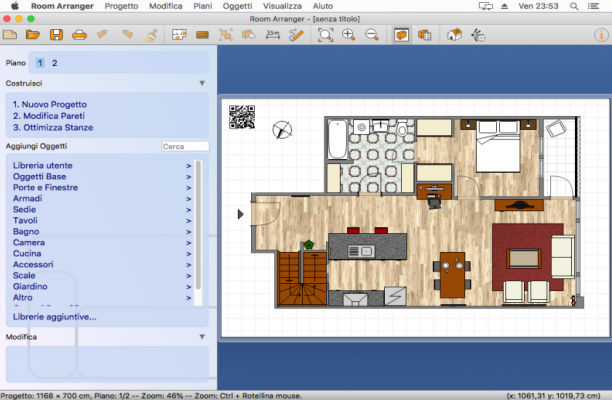This screenshot has height=400, width=612.
Task: Click the object list boxes icon
Action: pyautogui.click(x=425, y=35)
